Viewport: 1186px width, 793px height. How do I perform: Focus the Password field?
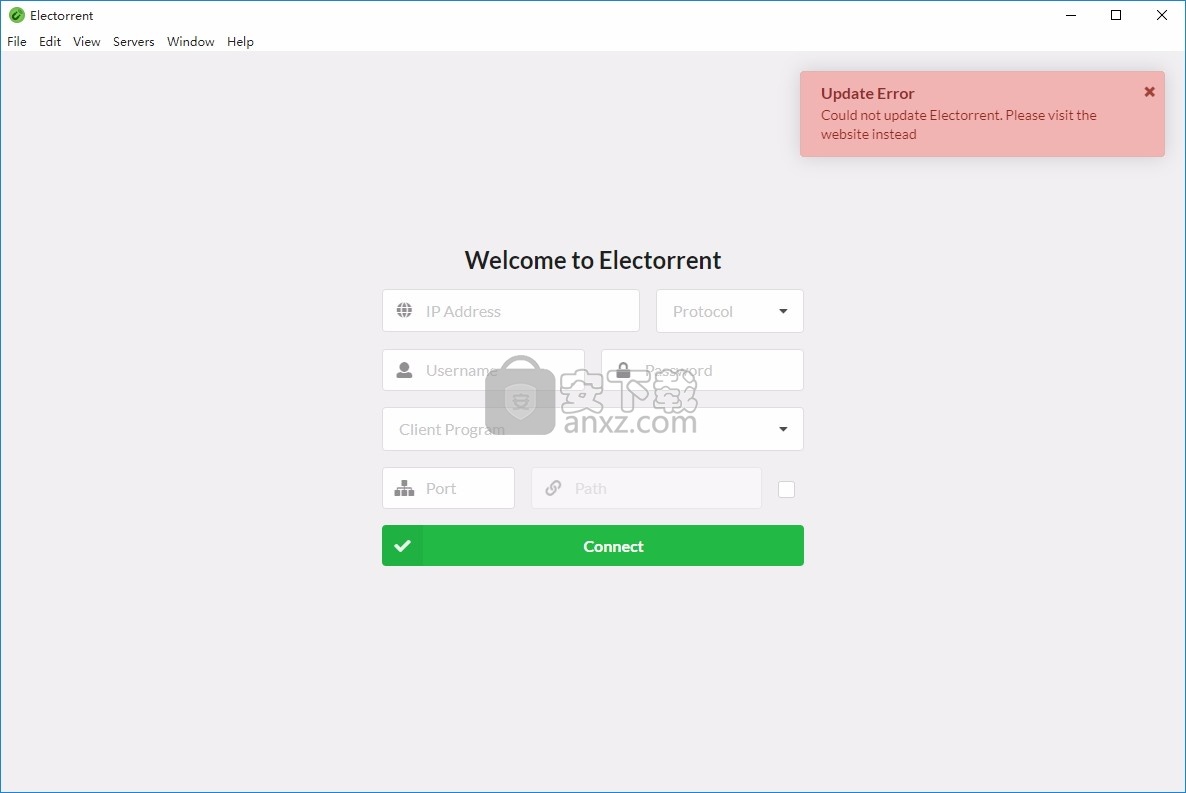702,370
